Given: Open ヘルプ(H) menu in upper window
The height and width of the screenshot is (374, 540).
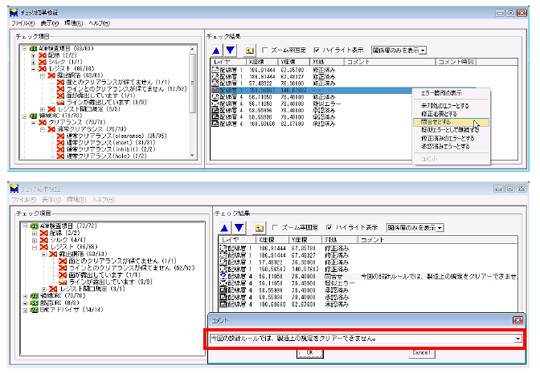Looking at the screenshot, I should click(x=99, y=23).
